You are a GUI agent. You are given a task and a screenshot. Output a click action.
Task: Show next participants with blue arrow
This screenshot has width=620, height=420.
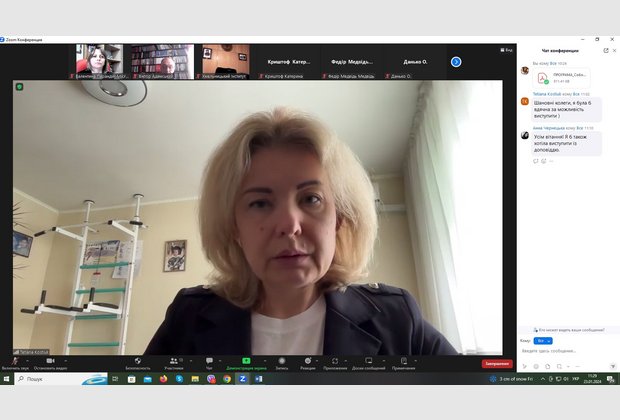point(456,62)
